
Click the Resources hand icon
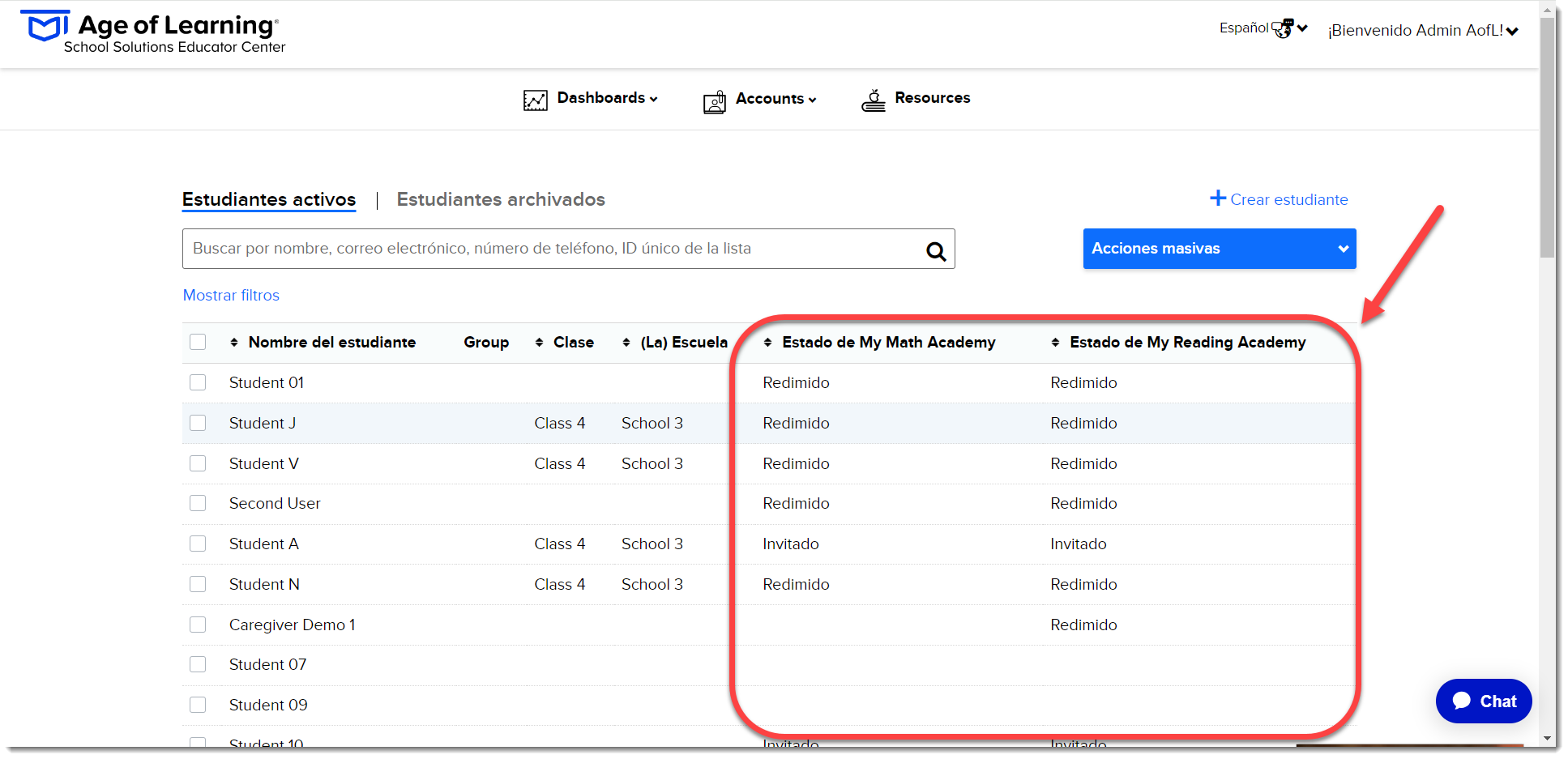coord(874,100)
